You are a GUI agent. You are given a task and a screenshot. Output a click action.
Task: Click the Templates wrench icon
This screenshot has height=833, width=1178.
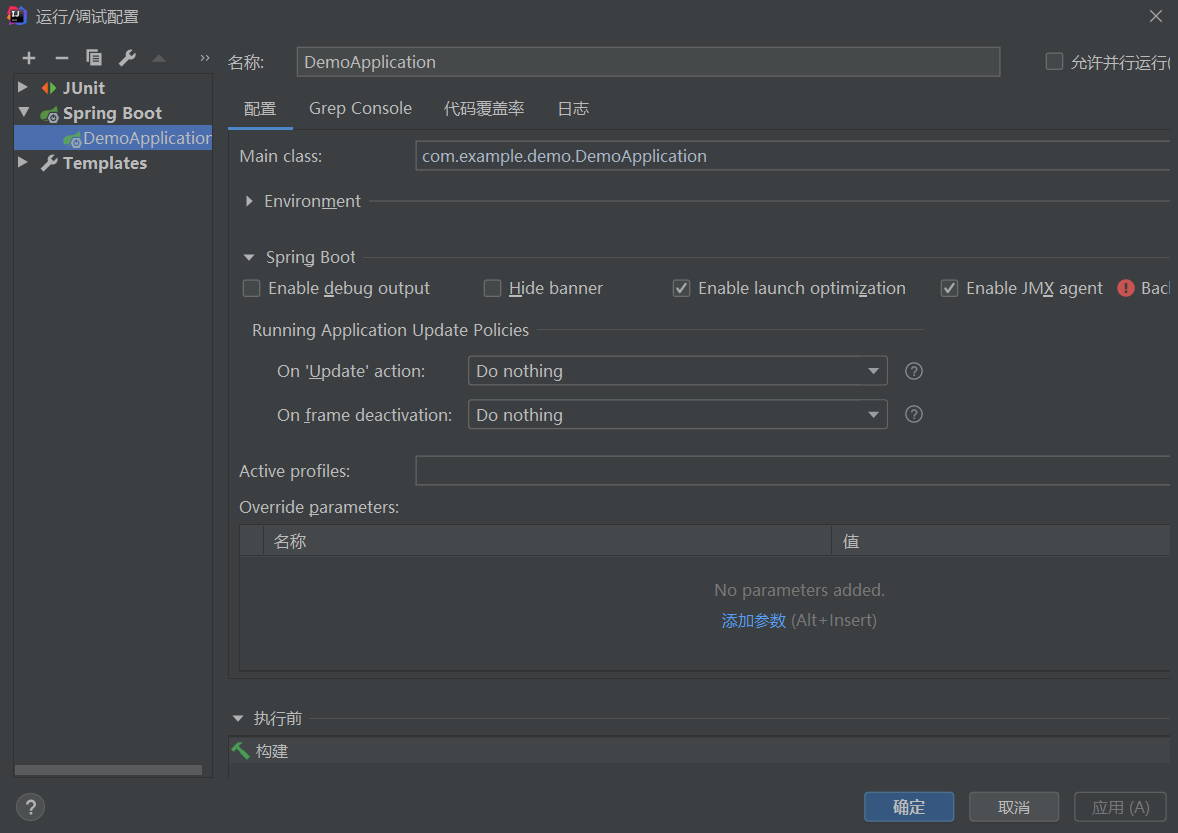click(x=50, y=163)
